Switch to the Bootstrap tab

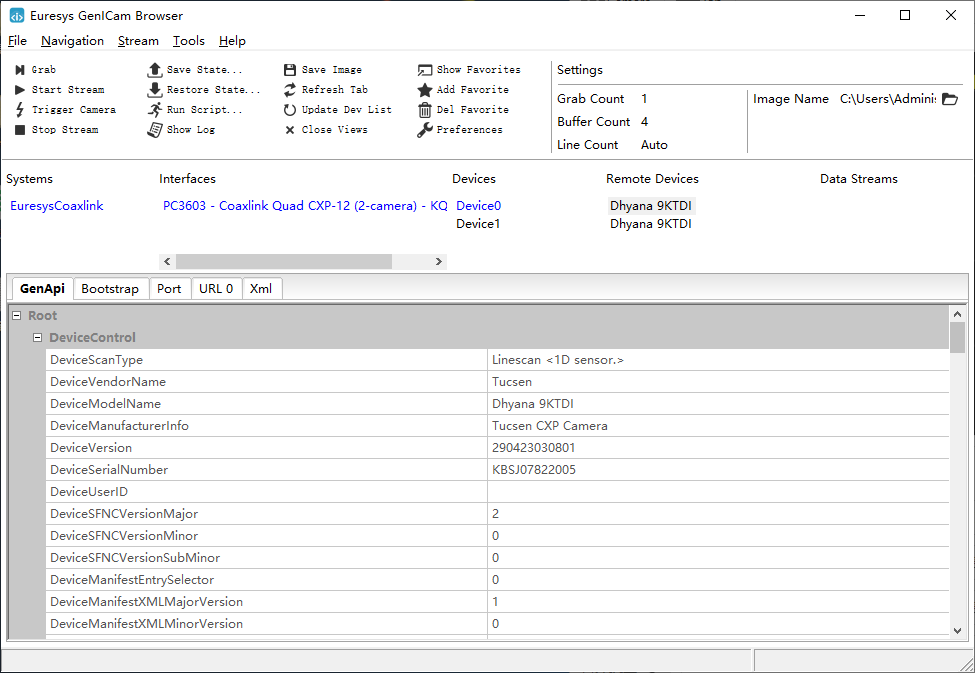pyautogui.click(x=110, y=289)
